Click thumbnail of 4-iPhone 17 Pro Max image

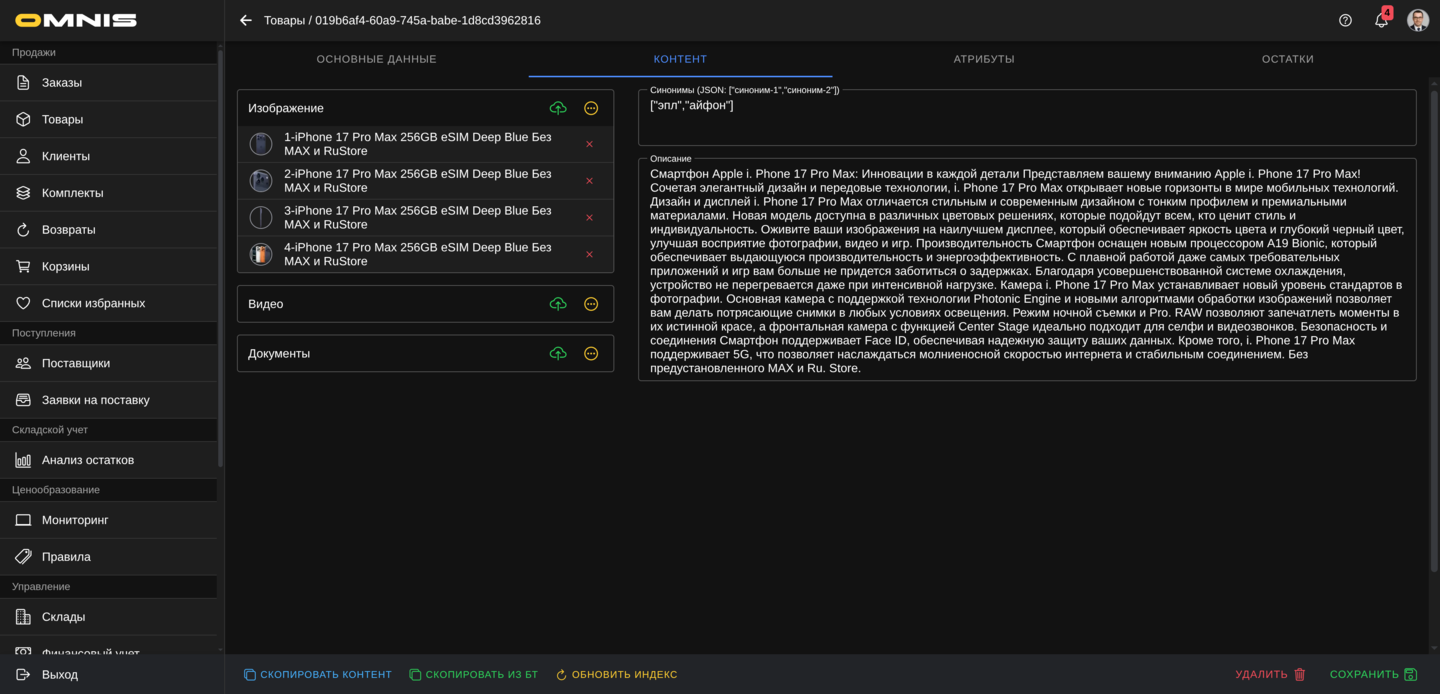pos(261,254)
